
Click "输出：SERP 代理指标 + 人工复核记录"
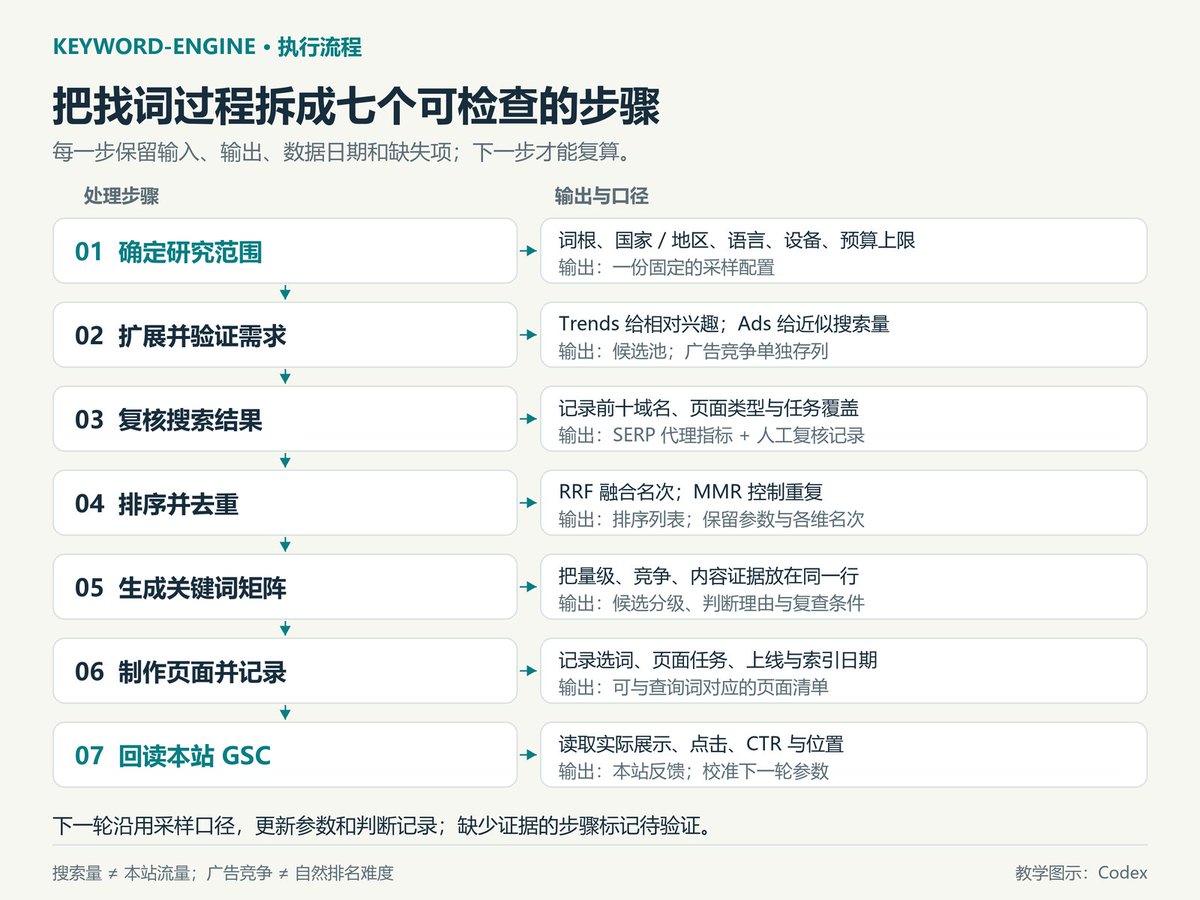[x=711, y=435]
